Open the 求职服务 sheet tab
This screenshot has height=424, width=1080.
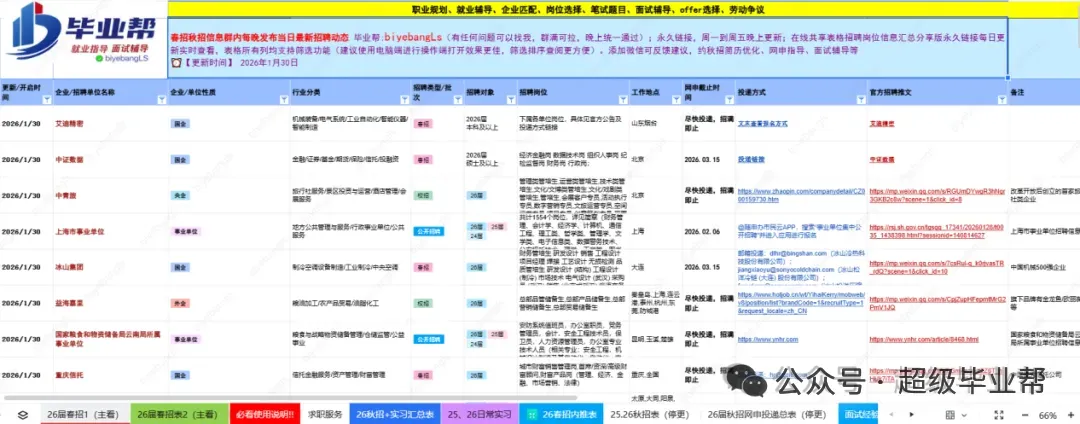[325, 415]
